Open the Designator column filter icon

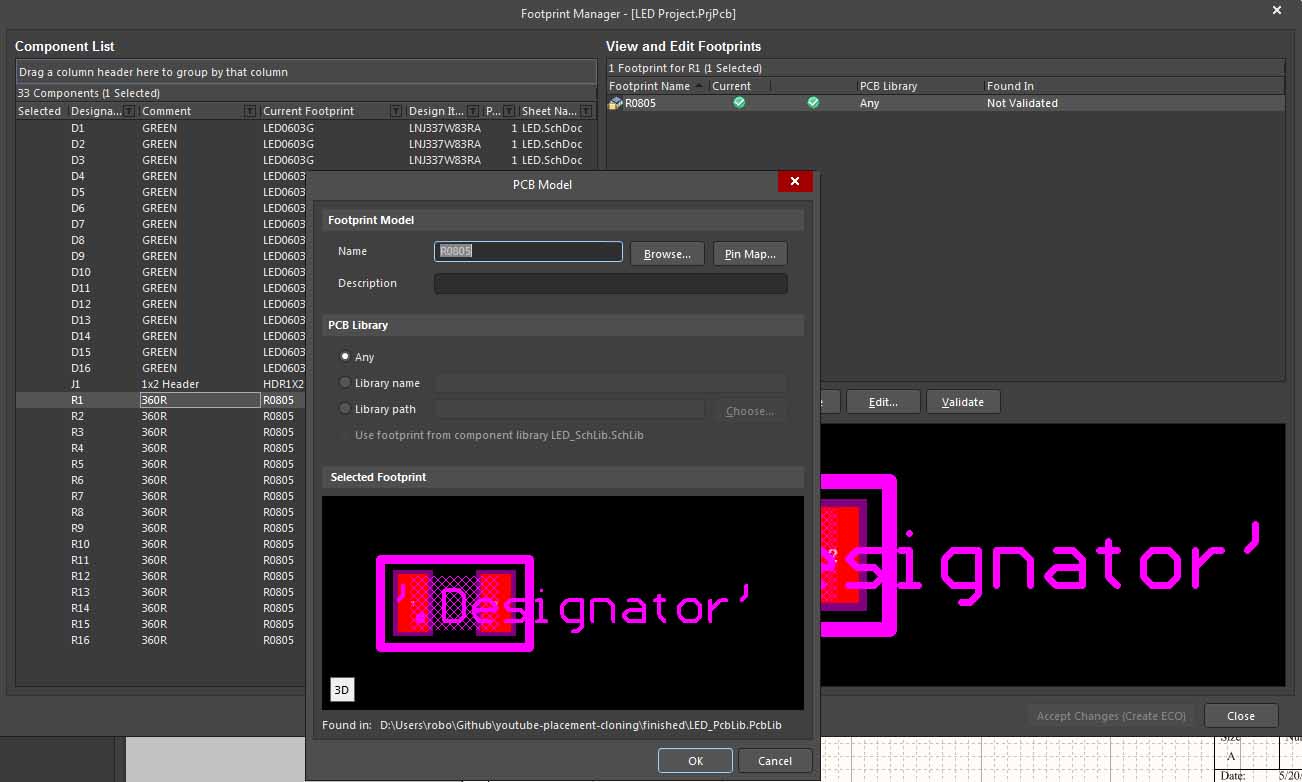[x=129, y=111]
